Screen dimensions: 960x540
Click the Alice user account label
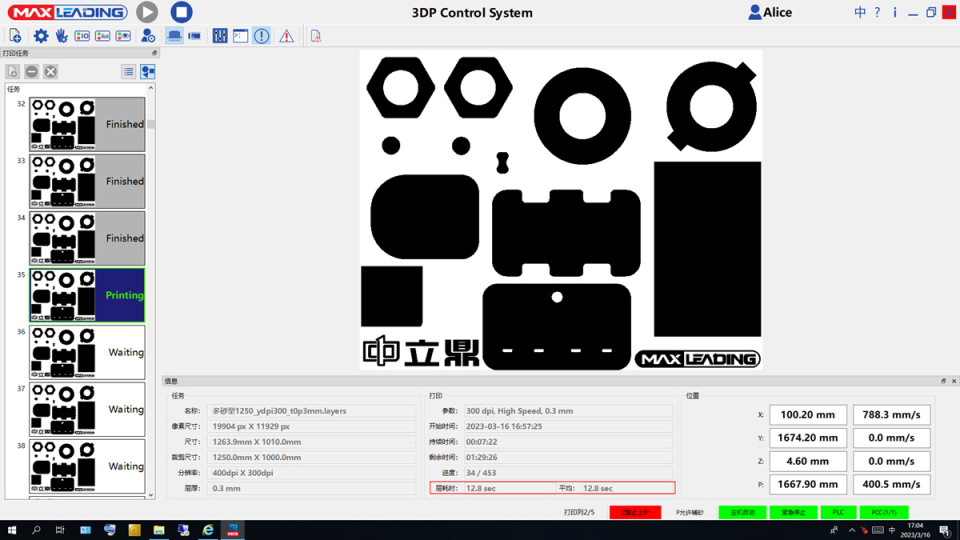coord(770,12)
